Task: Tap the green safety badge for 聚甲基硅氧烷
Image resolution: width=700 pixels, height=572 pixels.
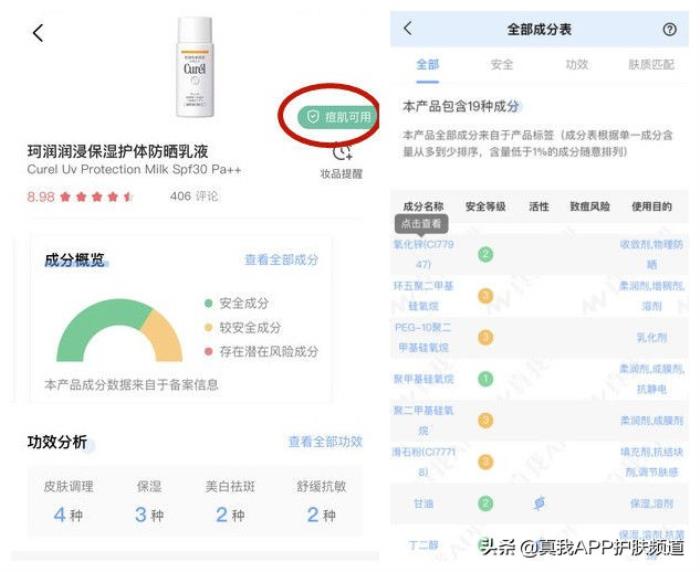Action: pyautogui.click(x=485, y=379)
